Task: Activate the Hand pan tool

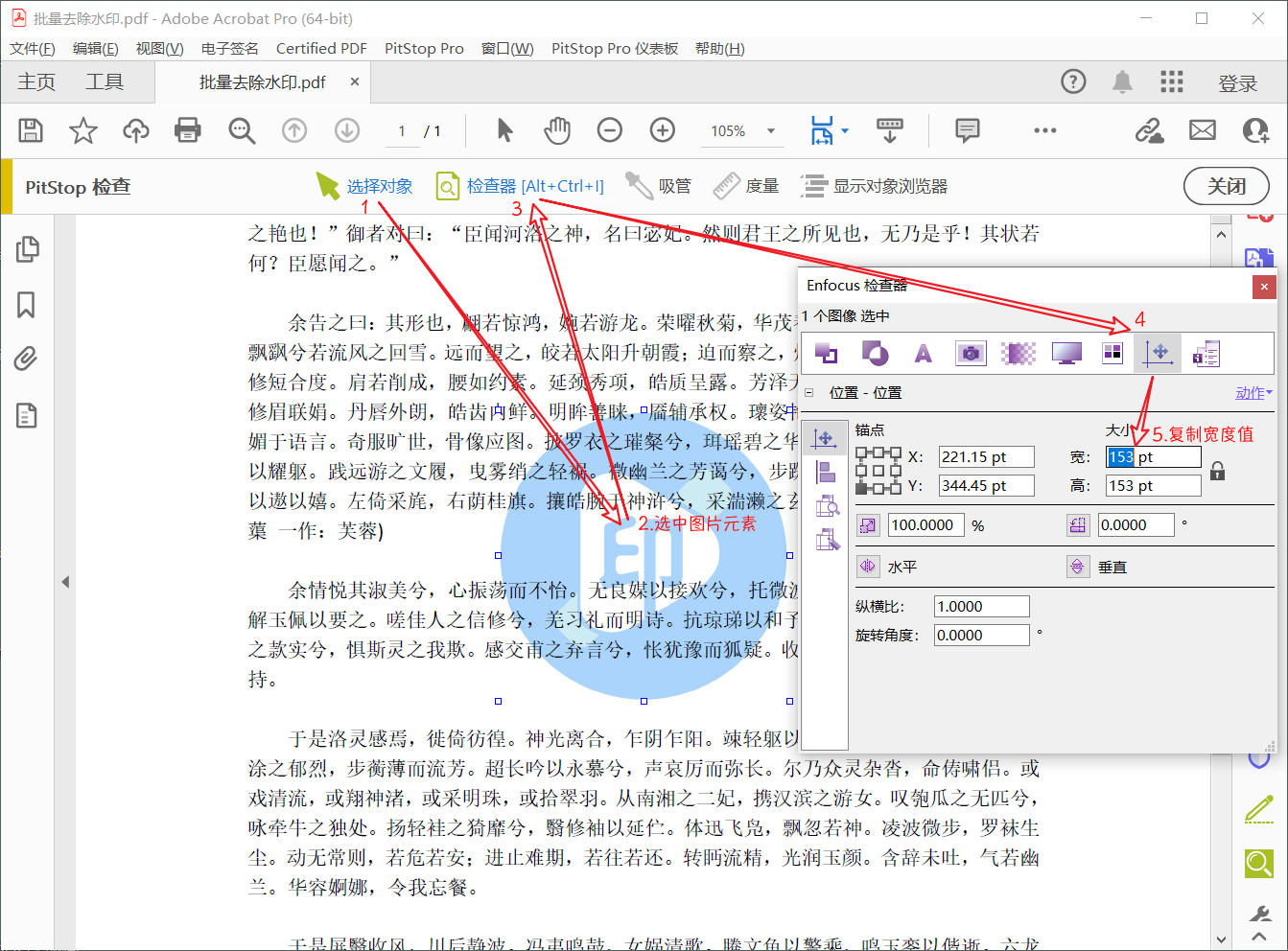Action: [557, 130]
